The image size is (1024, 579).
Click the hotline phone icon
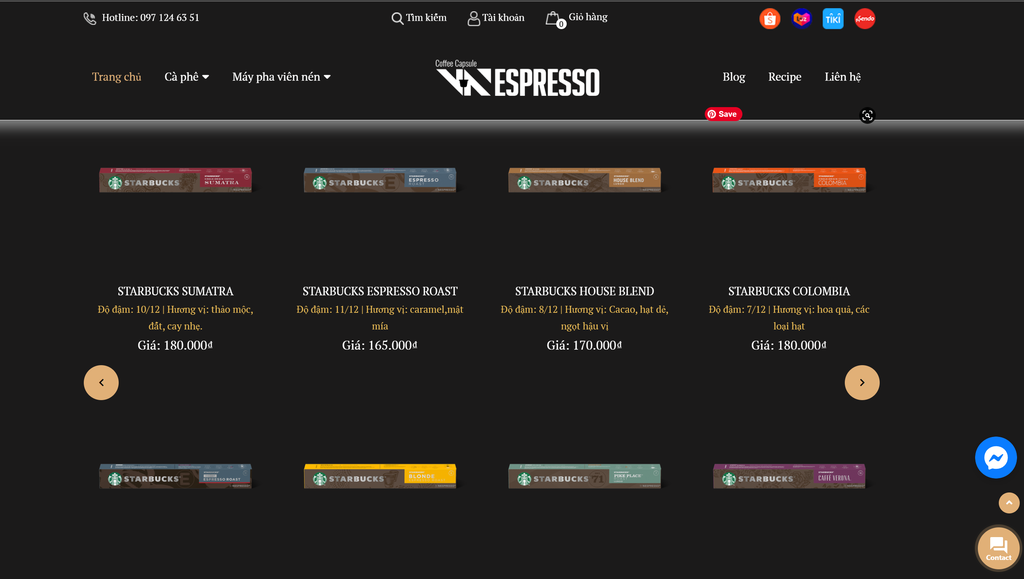pos(89,18)
